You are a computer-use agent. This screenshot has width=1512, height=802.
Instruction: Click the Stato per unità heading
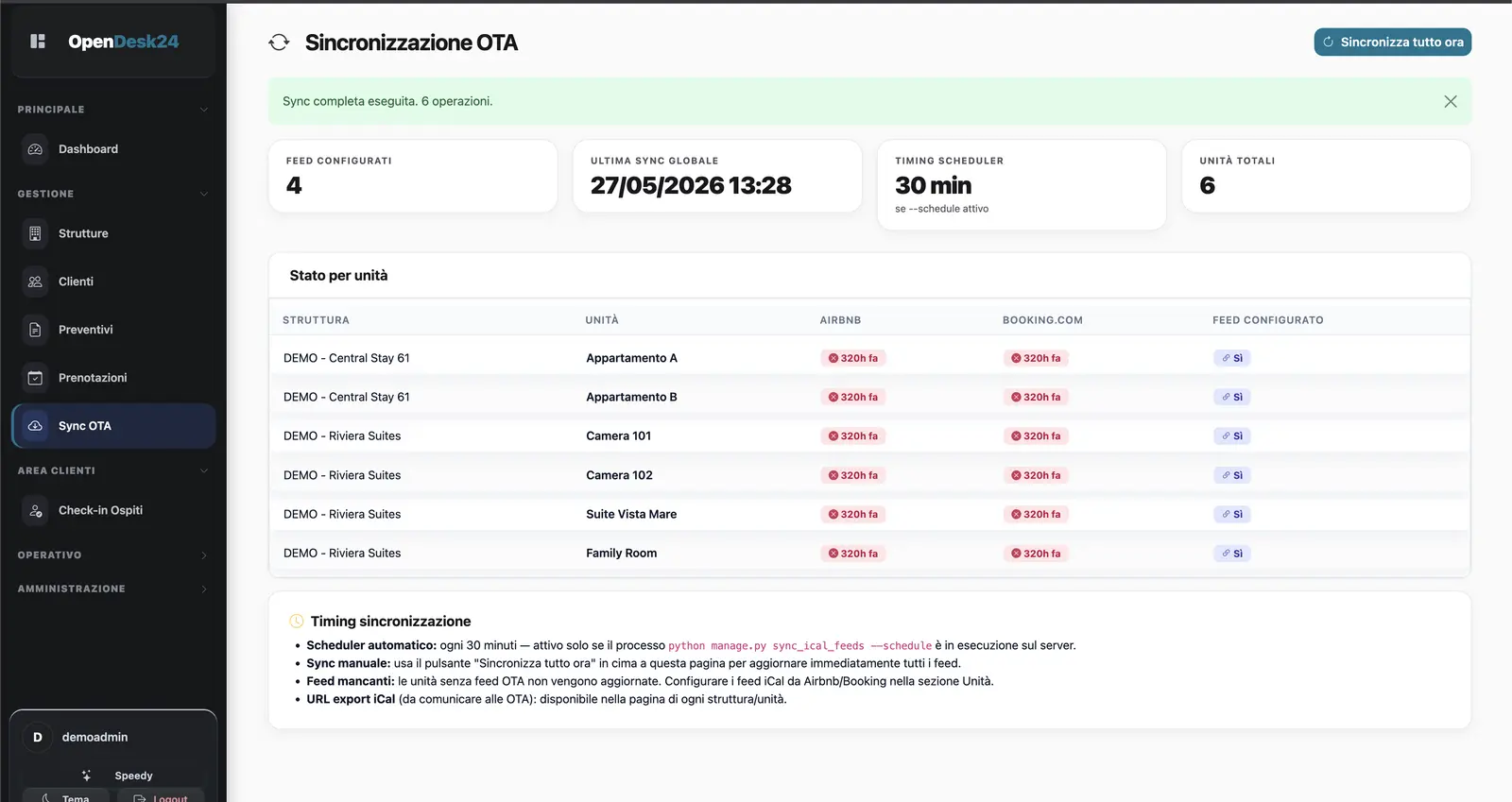(338, 276)
